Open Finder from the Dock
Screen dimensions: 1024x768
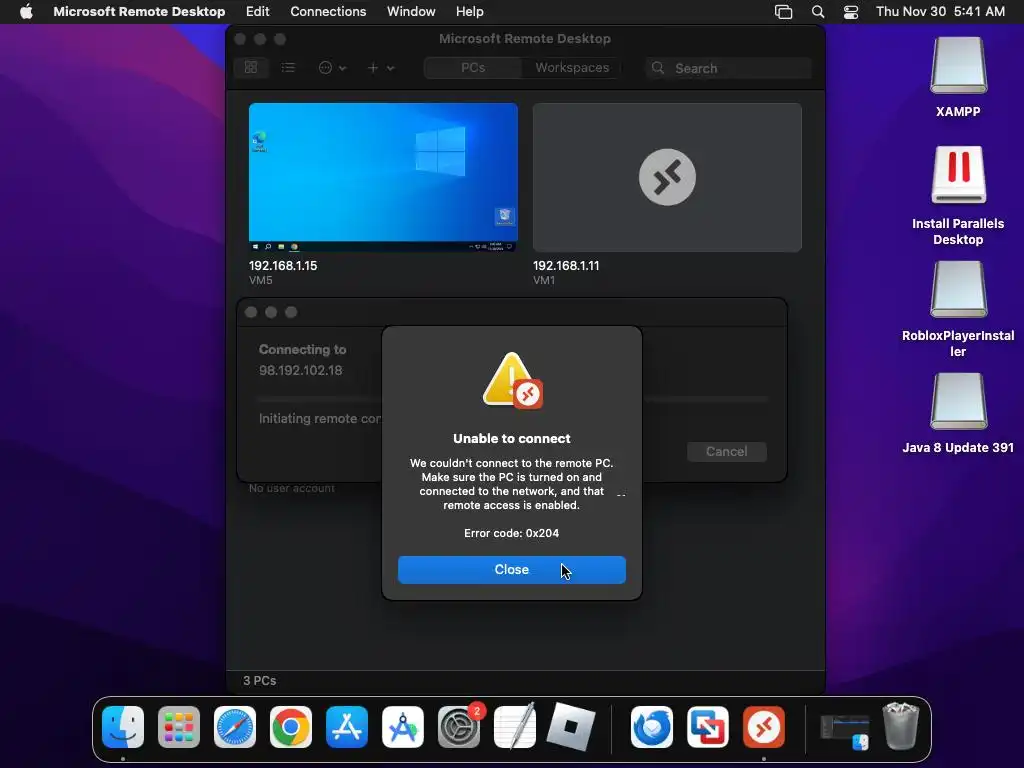[123, 727]
